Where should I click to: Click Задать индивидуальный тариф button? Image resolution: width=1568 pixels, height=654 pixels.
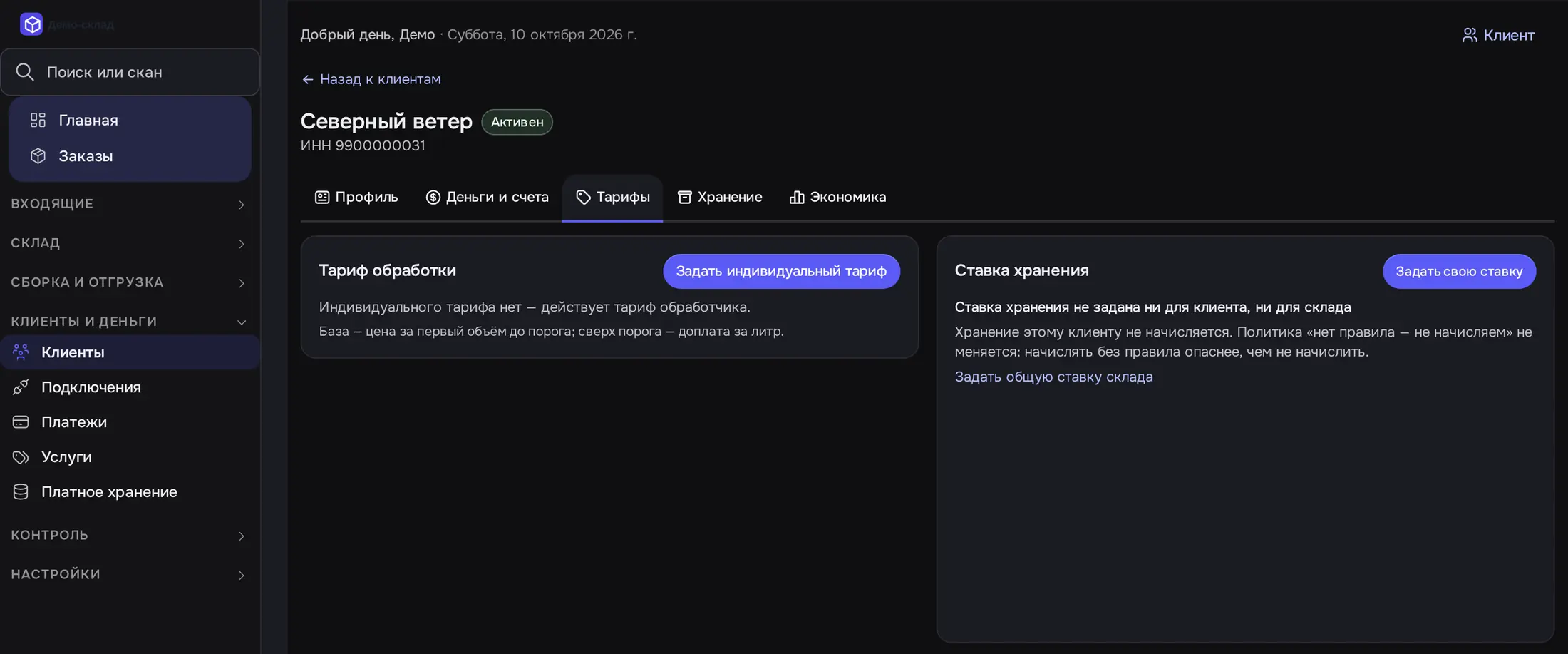click(781, 271)
